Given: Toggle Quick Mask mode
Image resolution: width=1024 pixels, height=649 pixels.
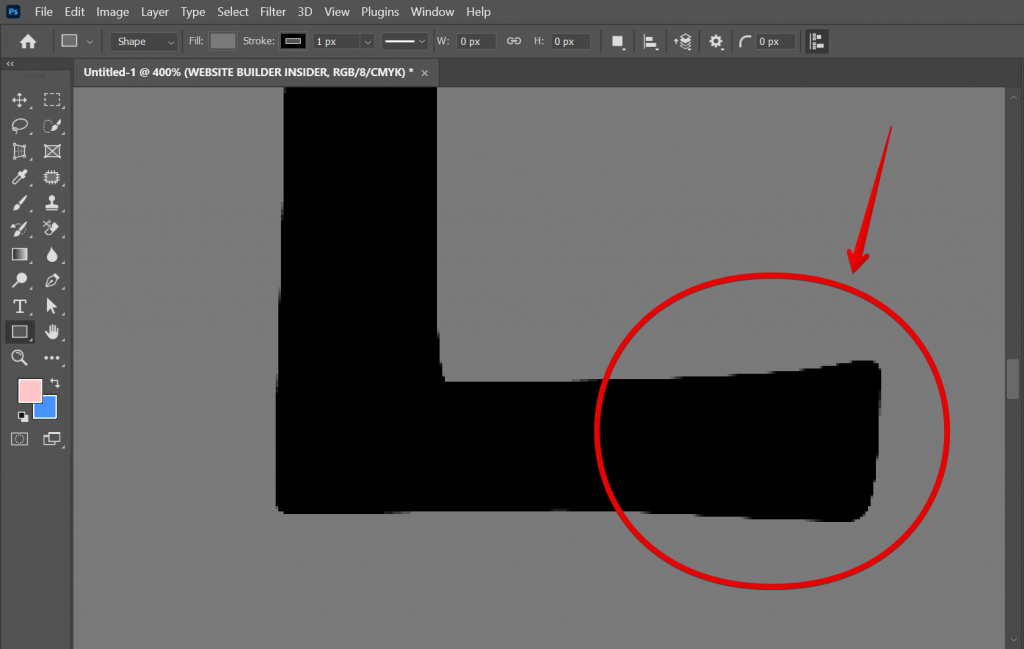Looking at the screenshot, I should [x=18, y=438].
